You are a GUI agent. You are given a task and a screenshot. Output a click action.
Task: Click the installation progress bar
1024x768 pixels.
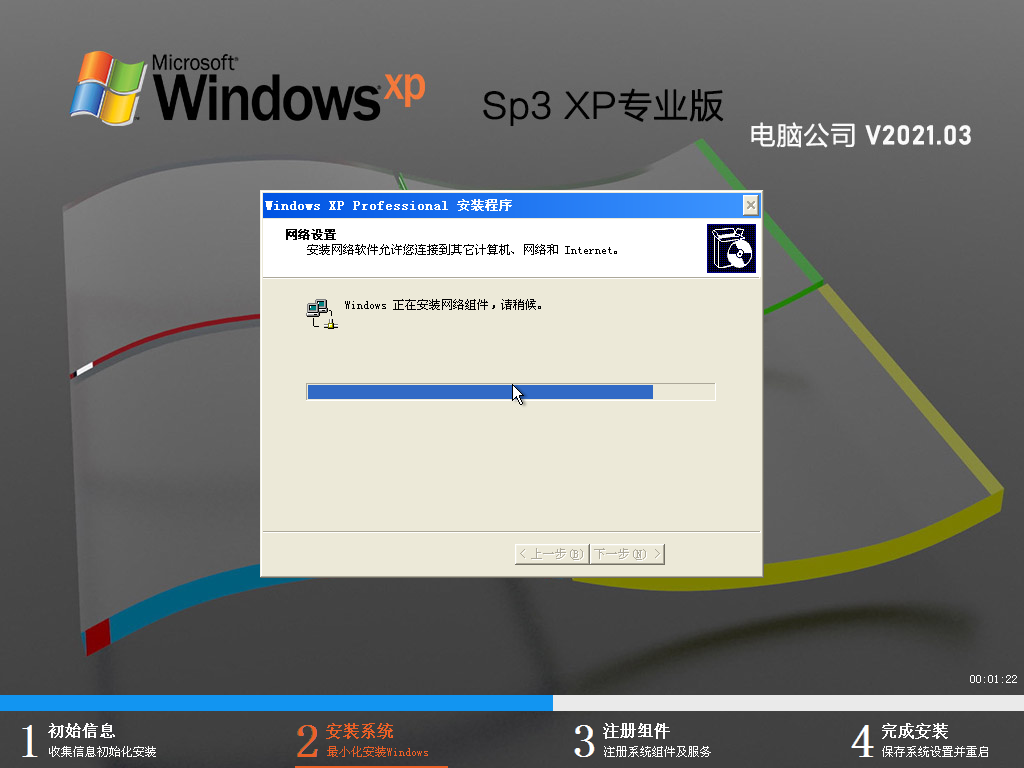pos(510,391)
